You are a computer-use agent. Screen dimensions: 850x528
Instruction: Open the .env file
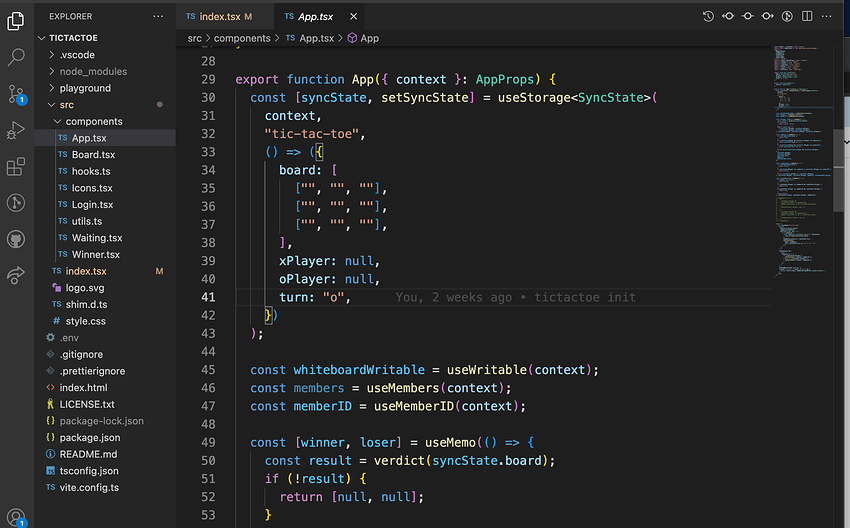click(105, 338)
